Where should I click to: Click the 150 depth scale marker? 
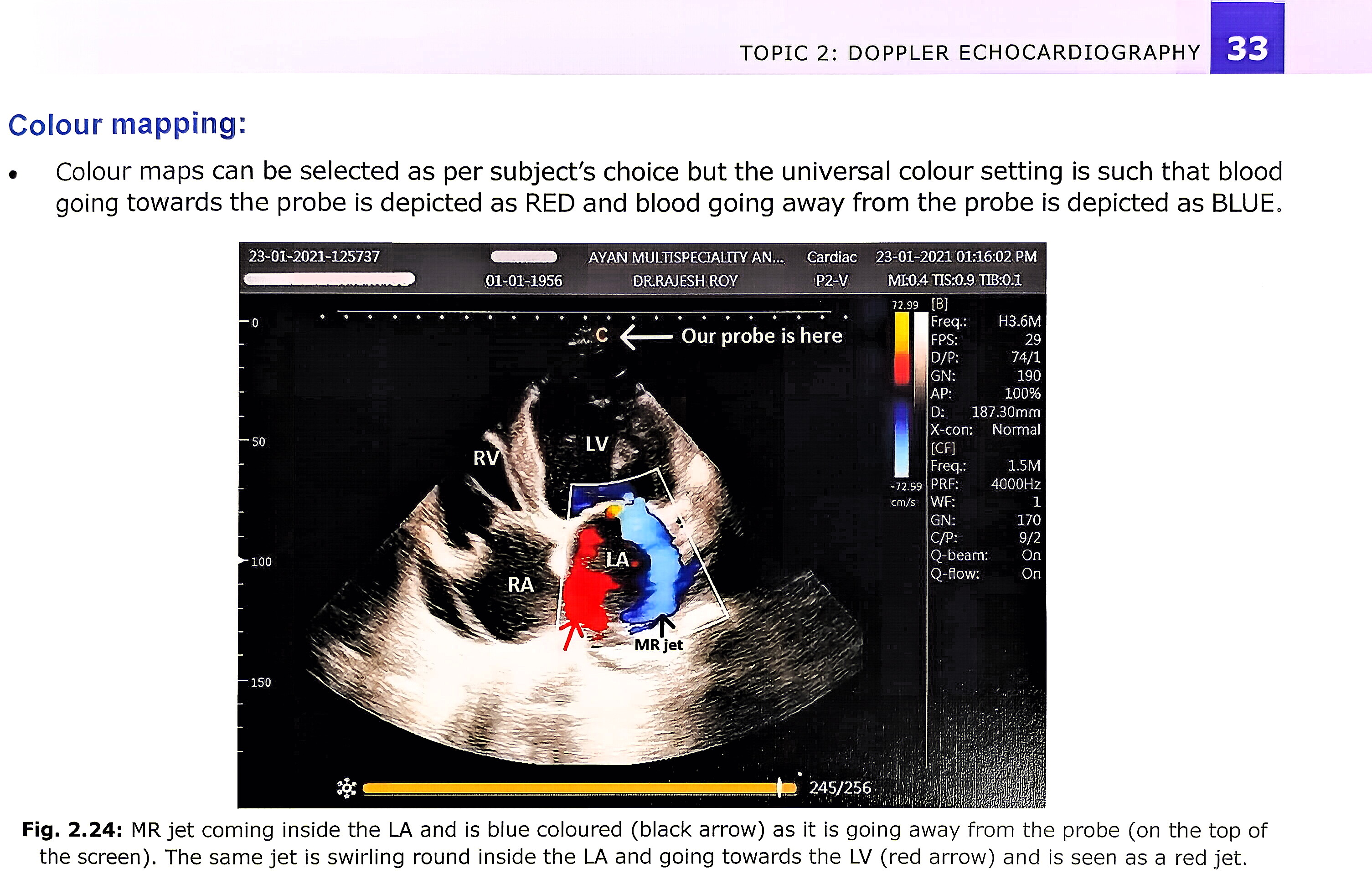click(x=261, y=683)
